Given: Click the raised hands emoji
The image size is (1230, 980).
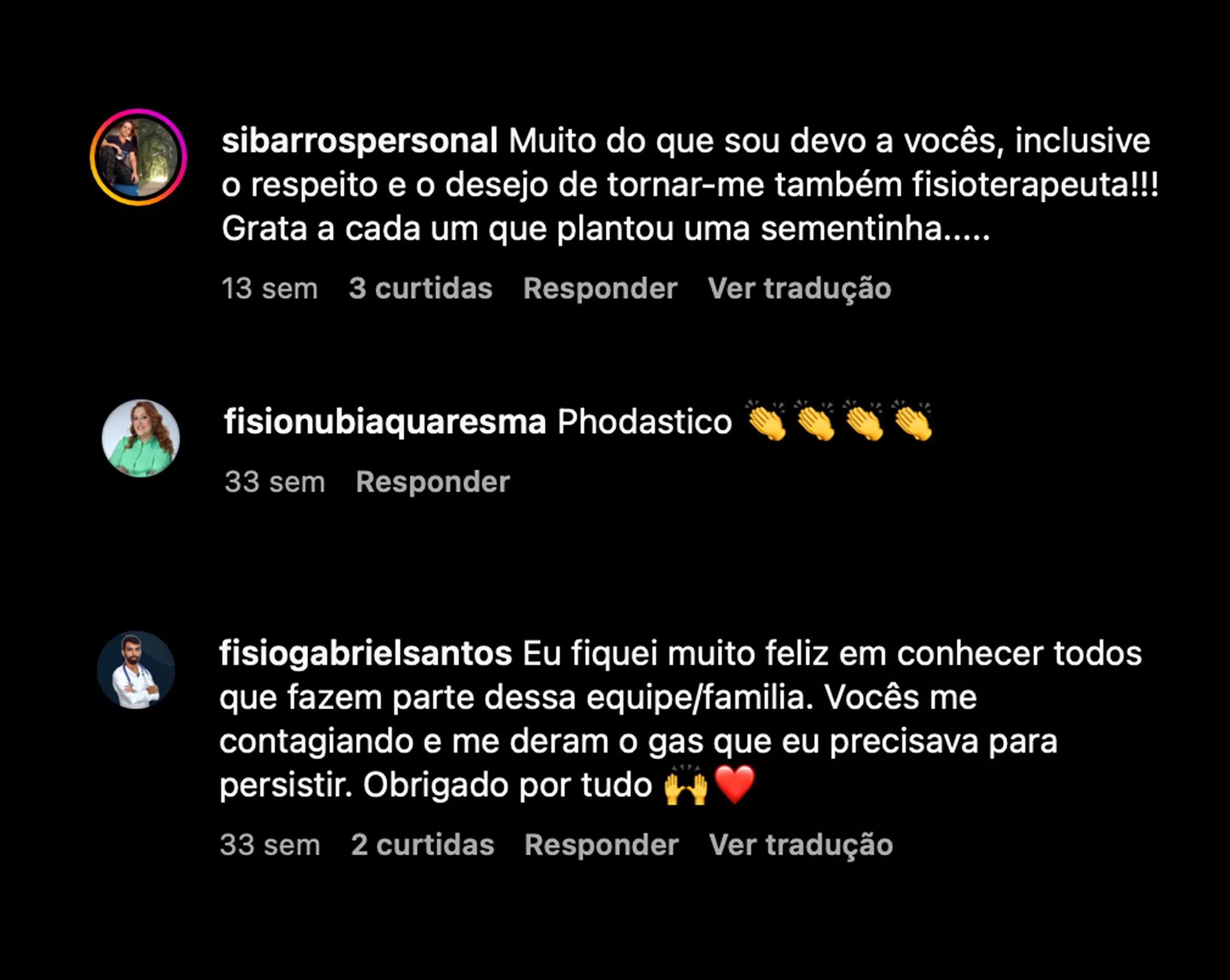Looking at the screenshot, I should (x=685, y=785).
